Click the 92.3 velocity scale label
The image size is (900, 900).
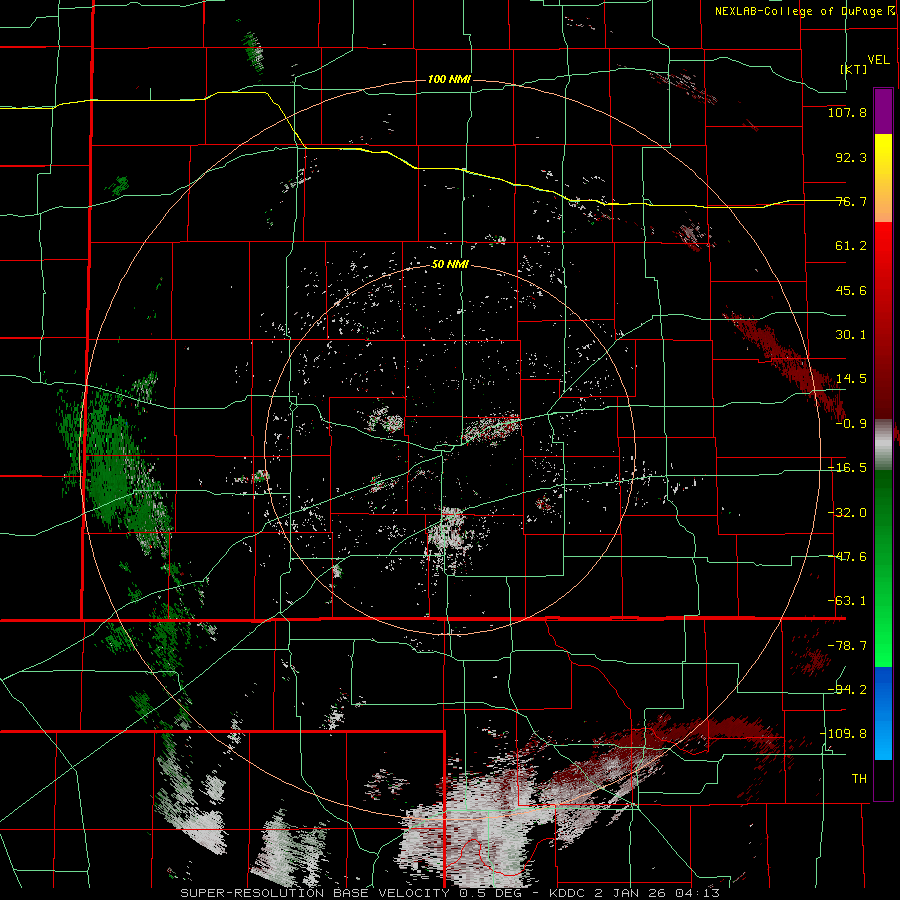point(851,157)
